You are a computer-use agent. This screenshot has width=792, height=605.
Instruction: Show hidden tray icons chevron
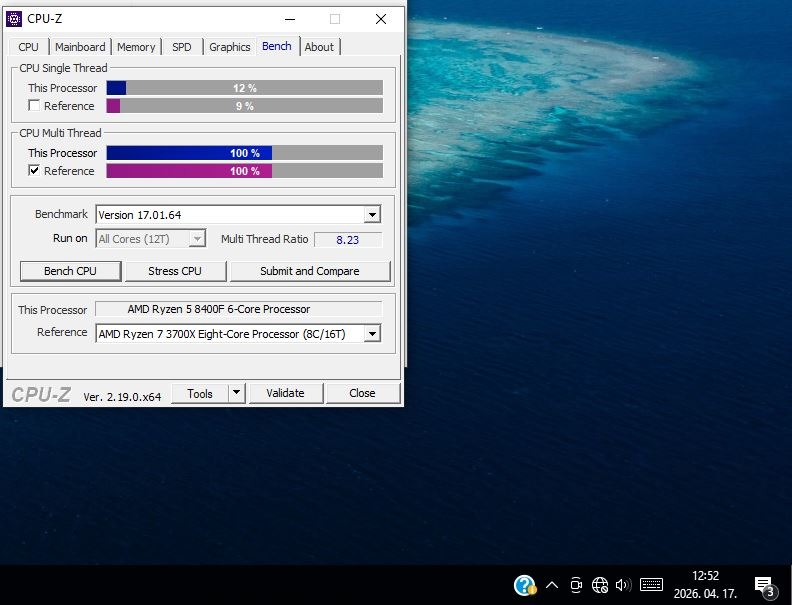[552, 585]
